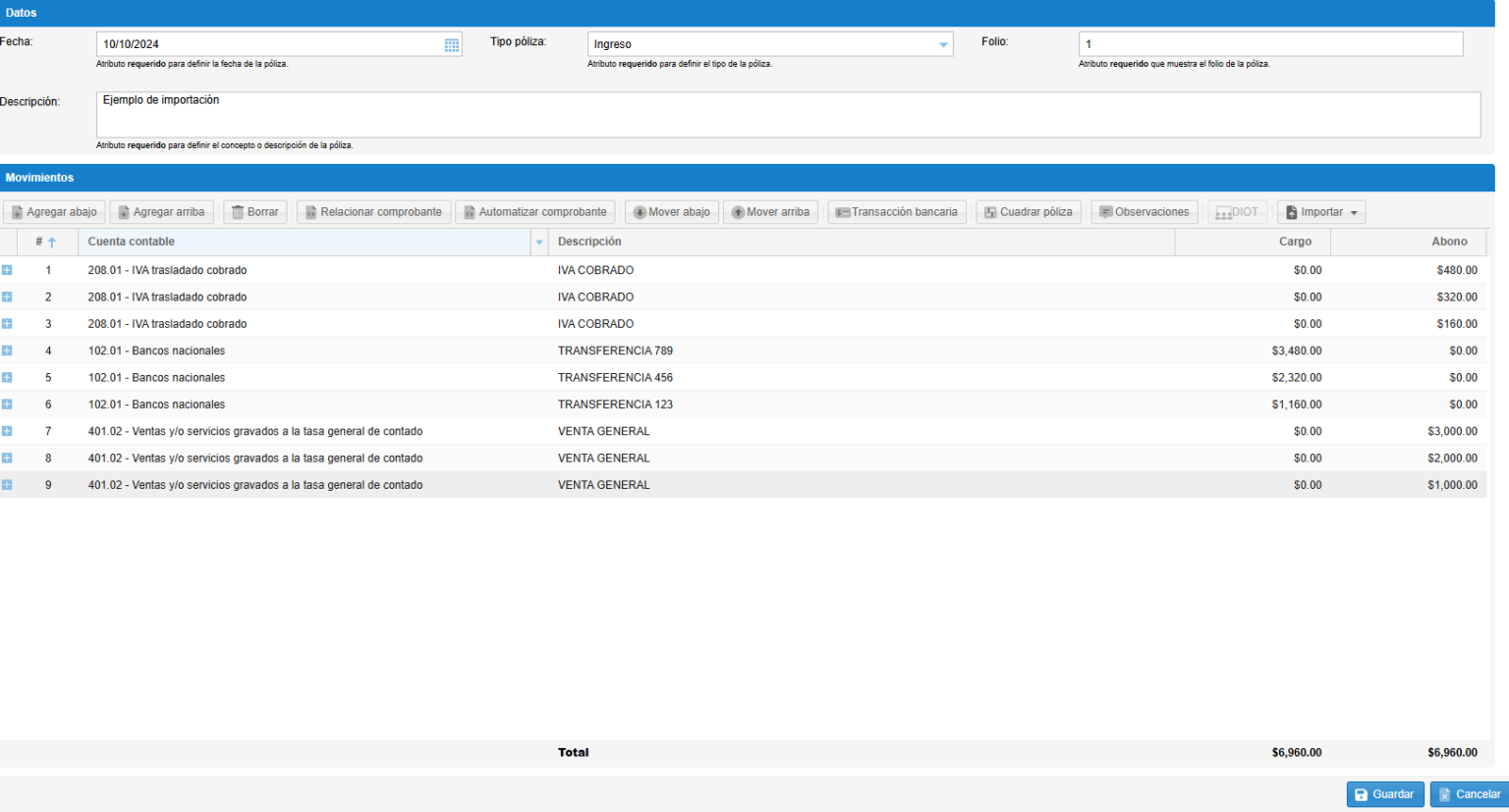The image size is (1509, 812).
Task: Open the calendar picker in the Fecha field
Action: click(x=452, y=45)
